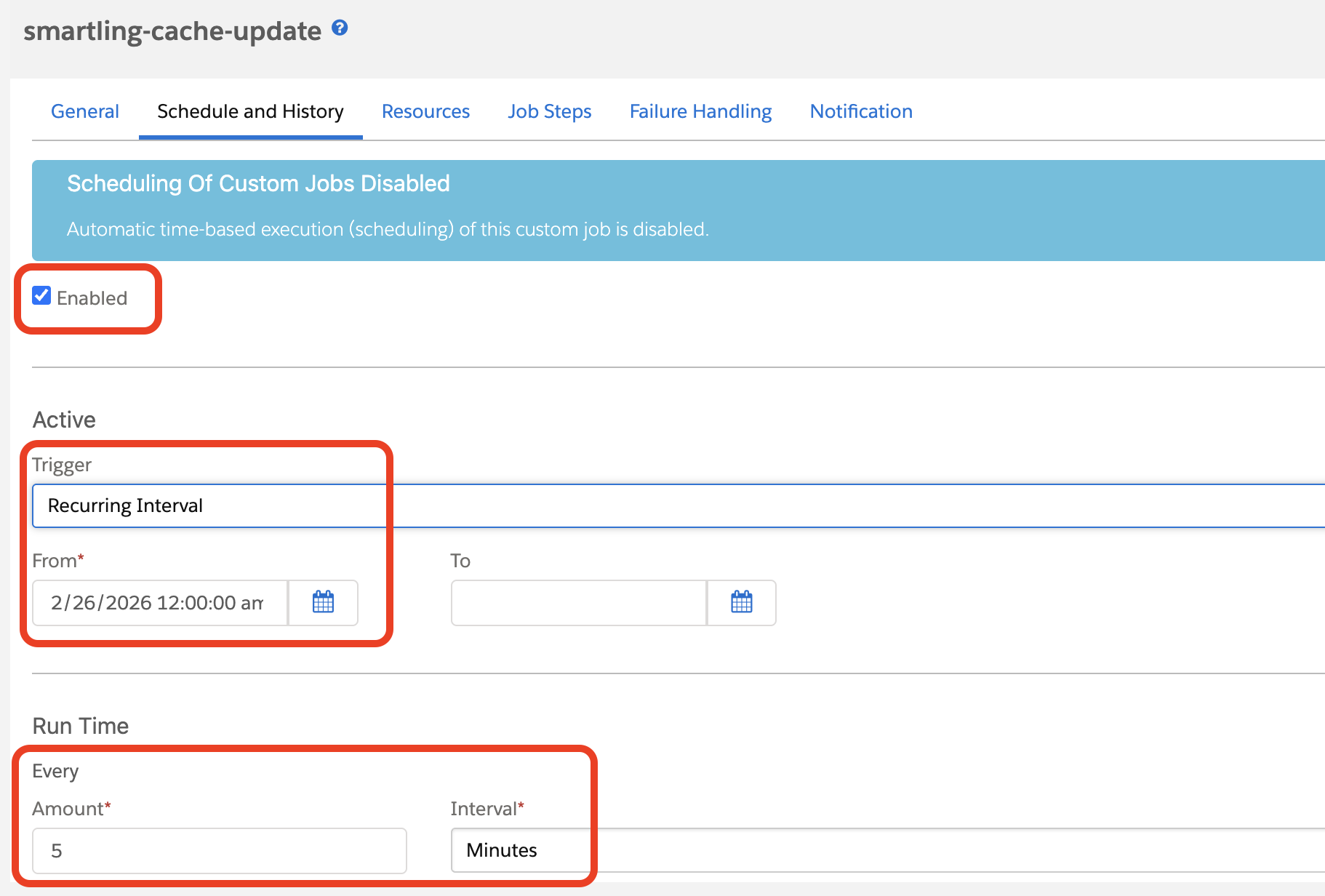Click the automatic time-based execution disabled message
Viewport: 1325px width, 896px height.
pyautogui.click(x=388, y=229)
